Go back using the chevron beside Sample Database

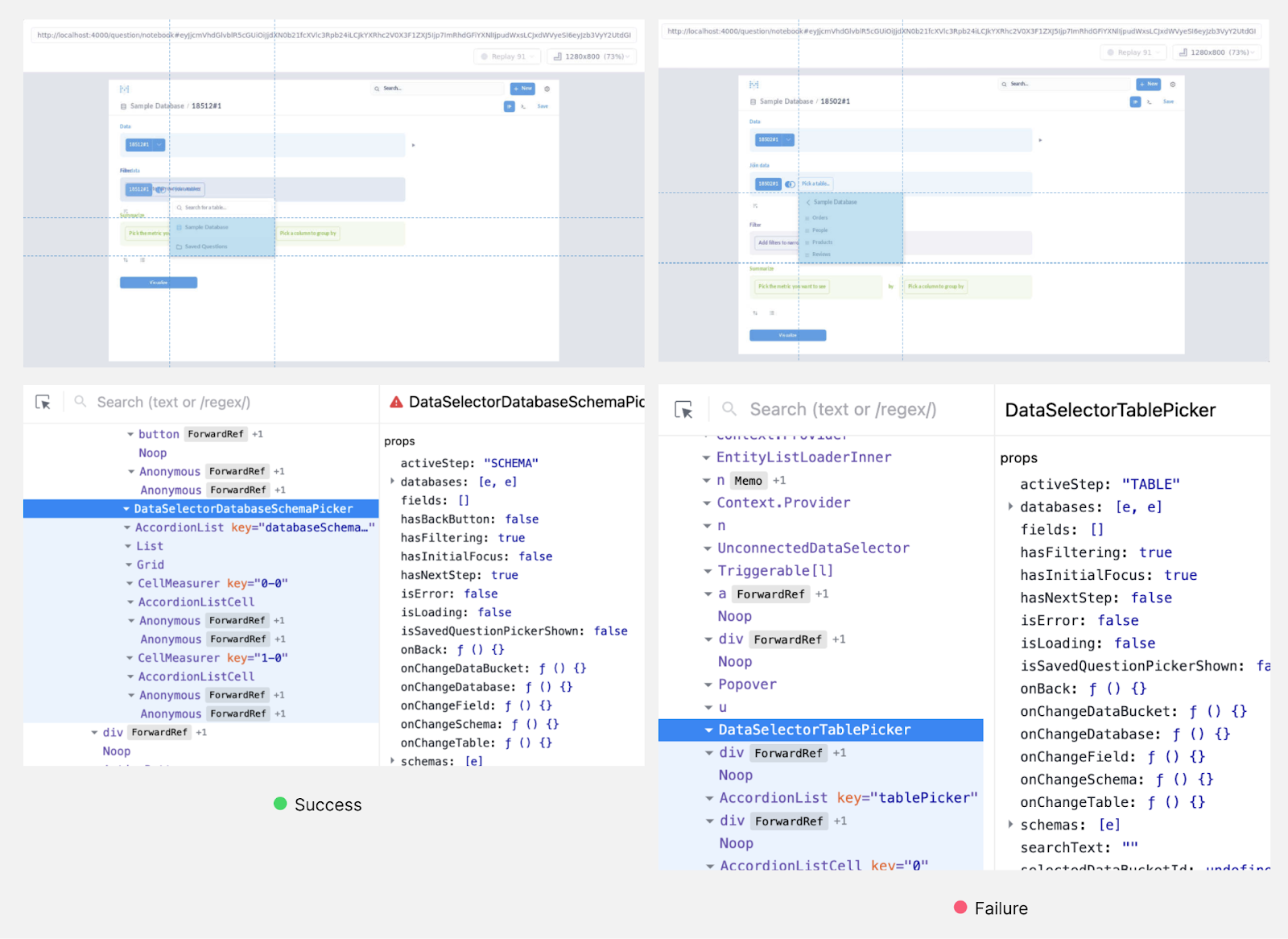[x=808, y=202]
